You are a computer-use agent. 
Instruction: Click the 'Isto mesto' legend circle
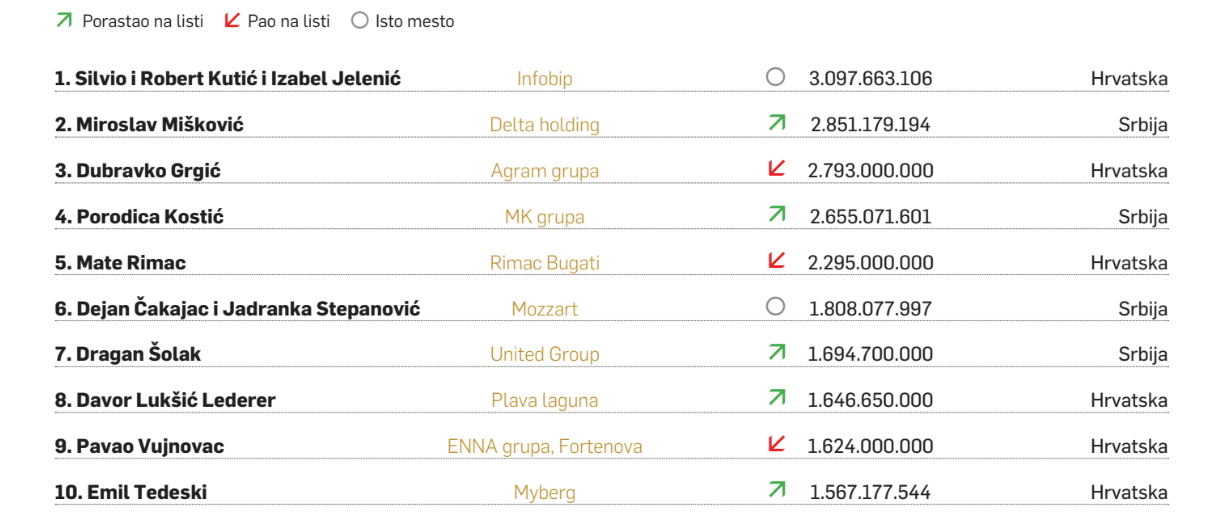[x=360, y=20]
